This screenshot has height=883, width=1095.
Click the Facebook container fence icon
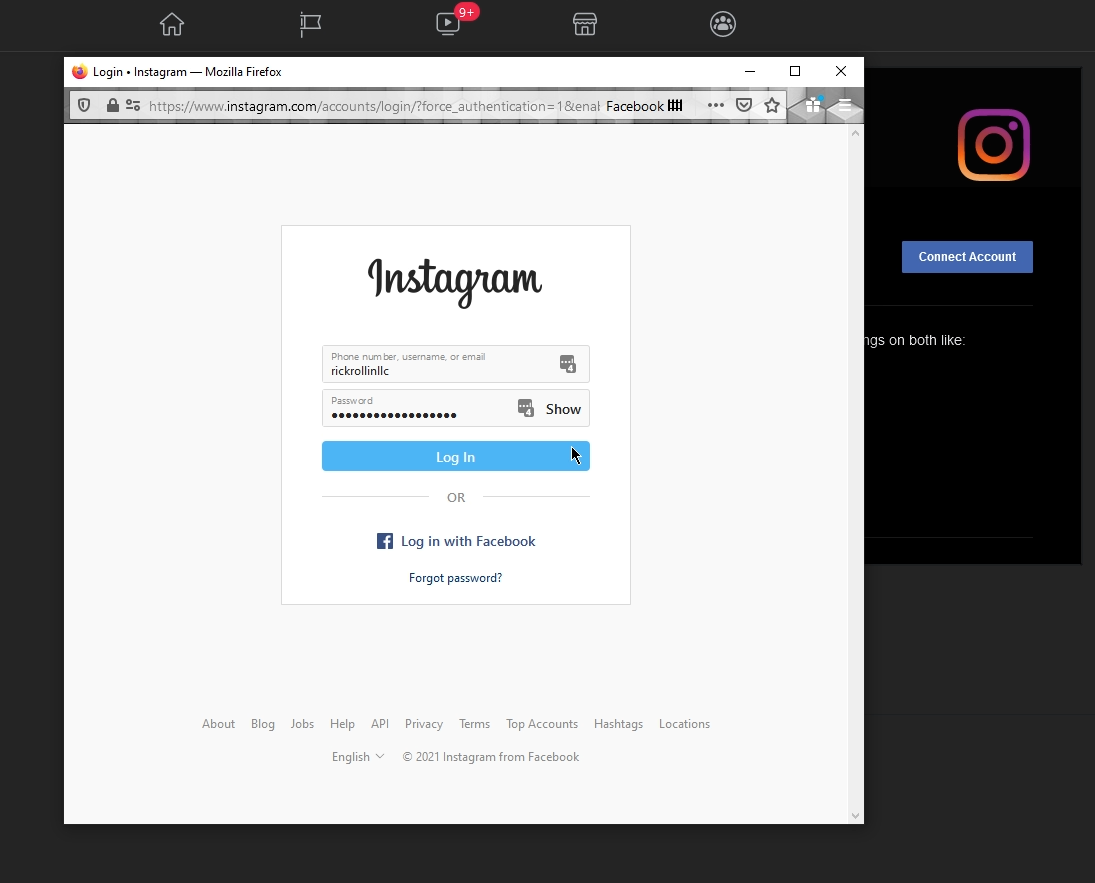675,105
